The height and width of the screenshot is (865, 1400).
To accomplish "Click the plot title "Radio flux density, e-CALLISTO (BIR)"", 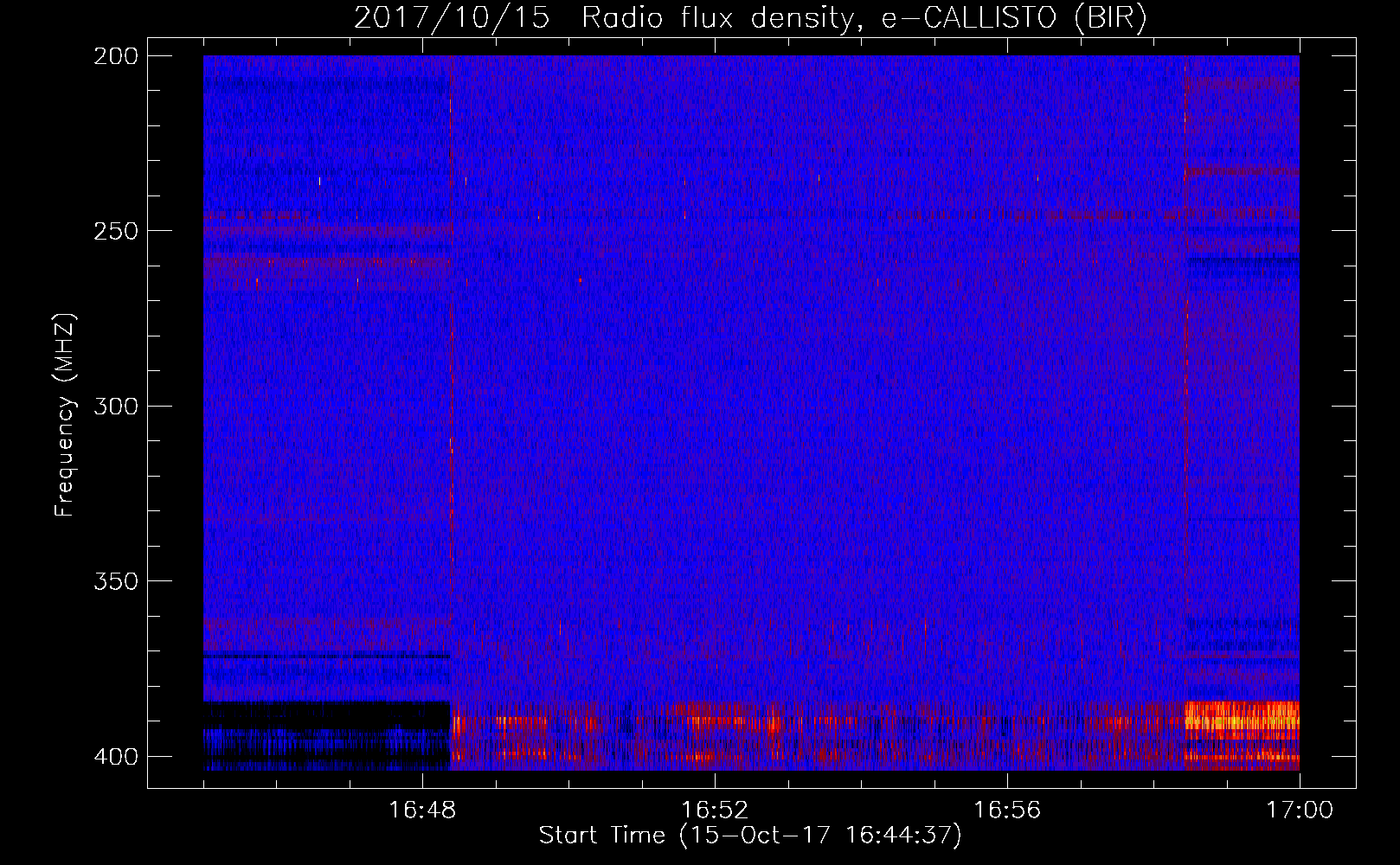I will (x=864, y=18).
